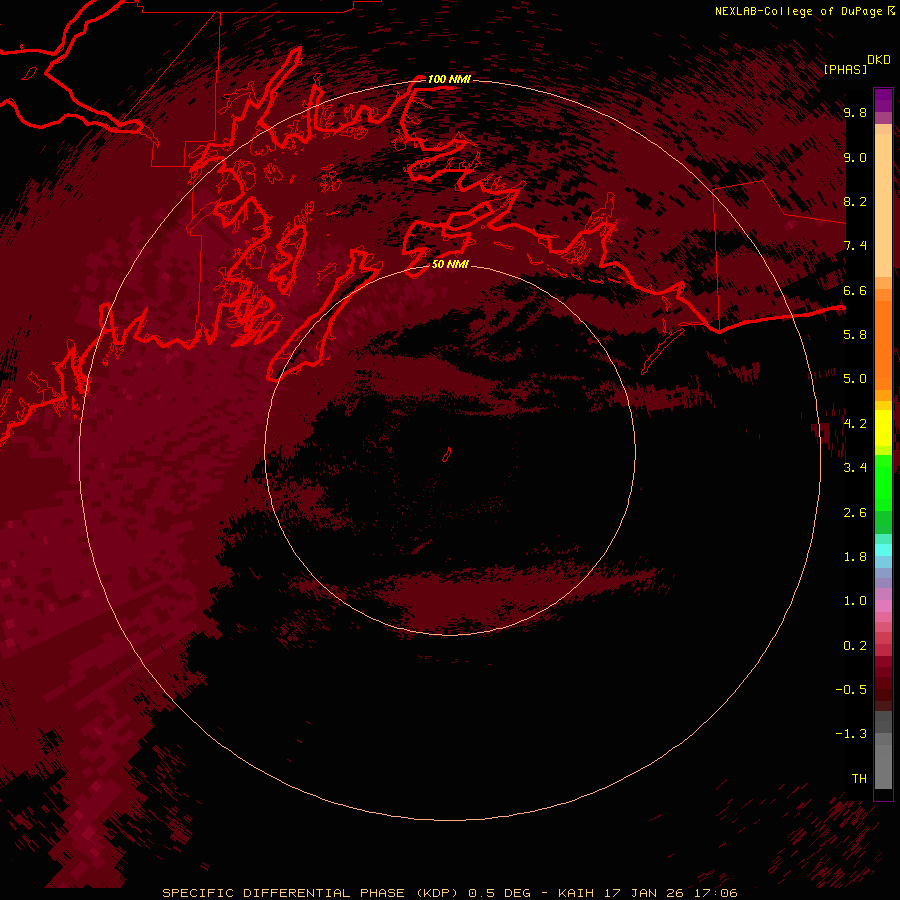
Task: Select the 0.2 scale value
Action: point(855,646)
